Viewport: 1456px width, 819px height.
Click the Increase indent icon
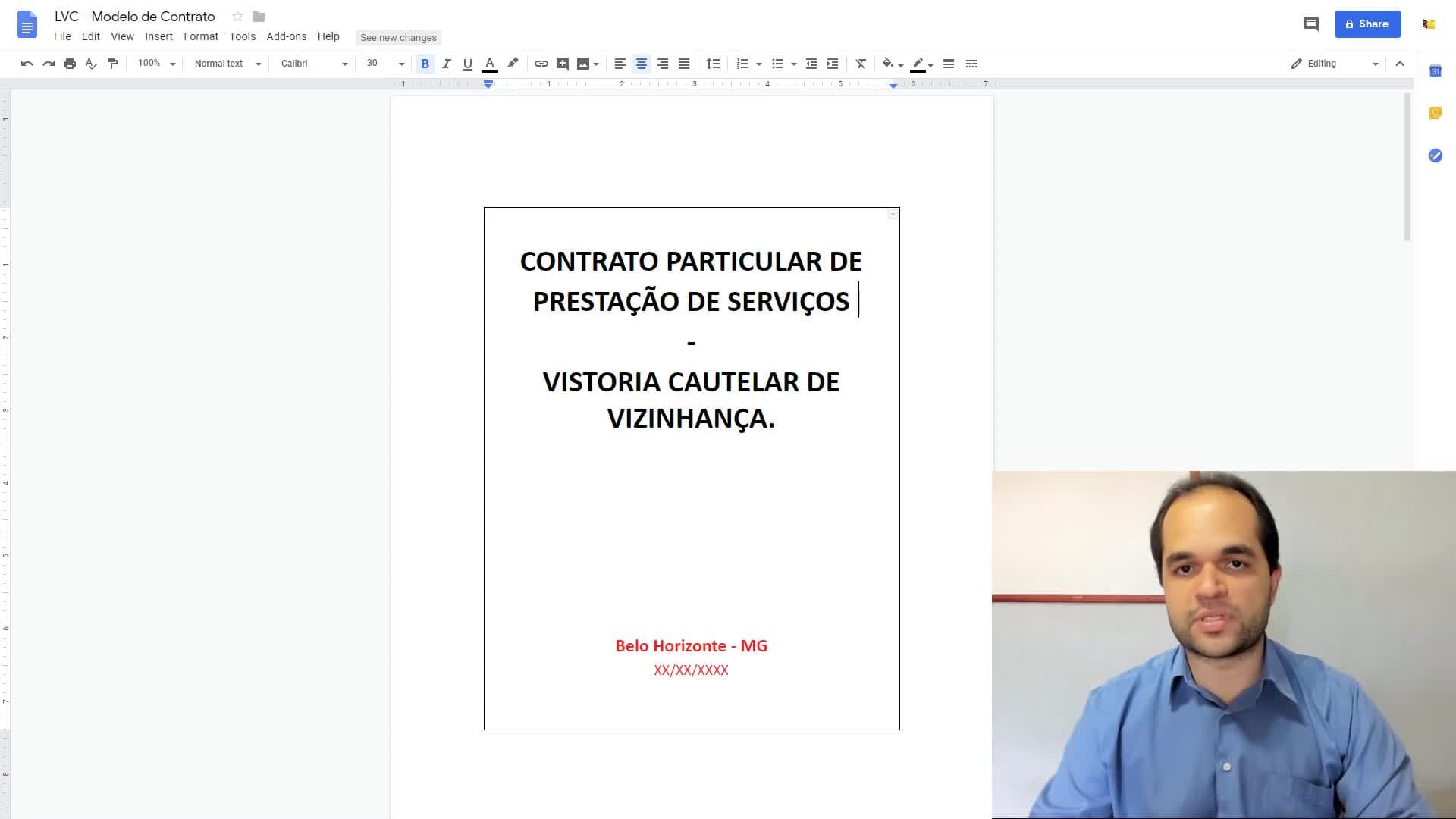pos(833,64)
